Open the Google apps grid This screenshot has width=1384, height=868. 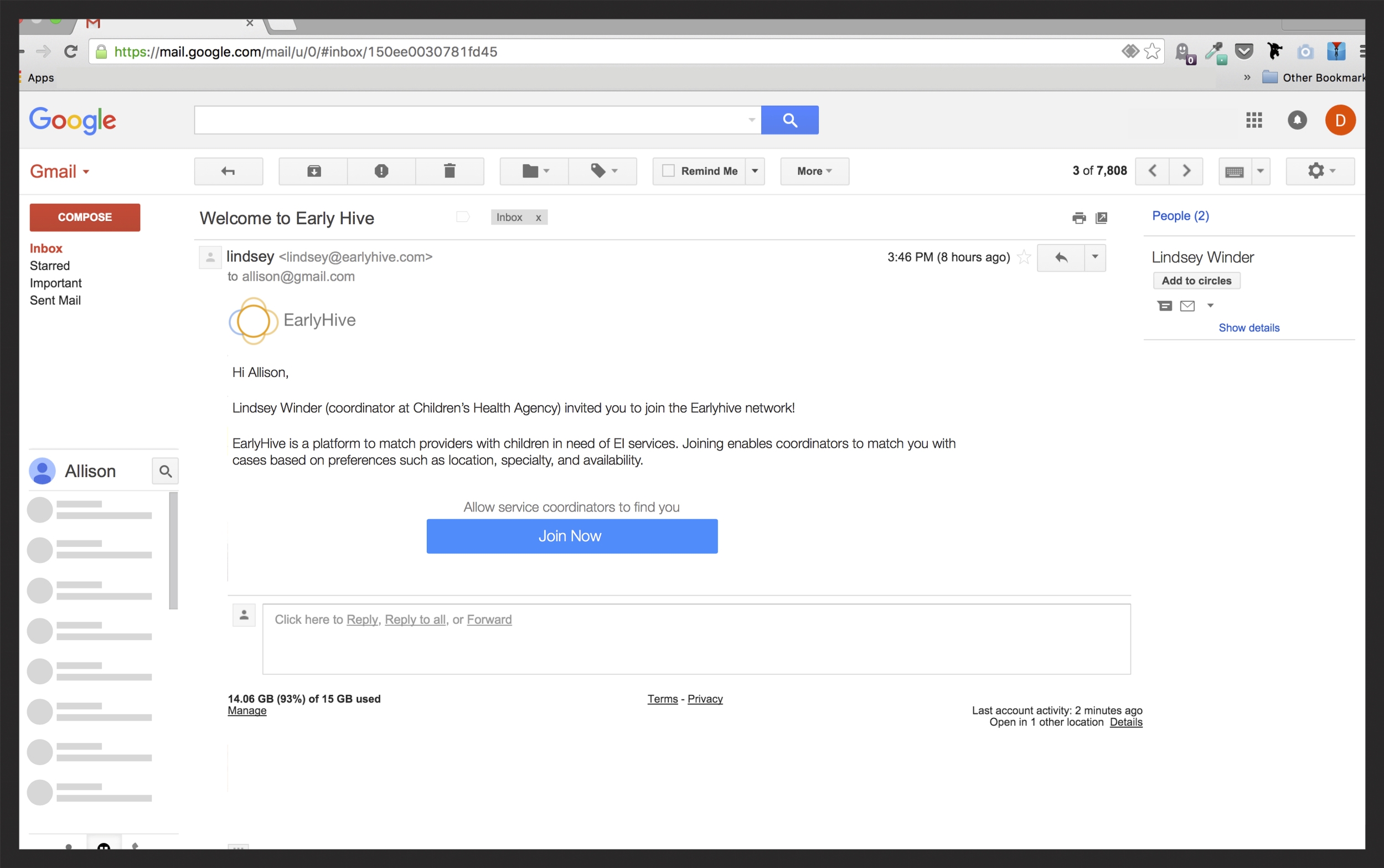coord(1254,120)
